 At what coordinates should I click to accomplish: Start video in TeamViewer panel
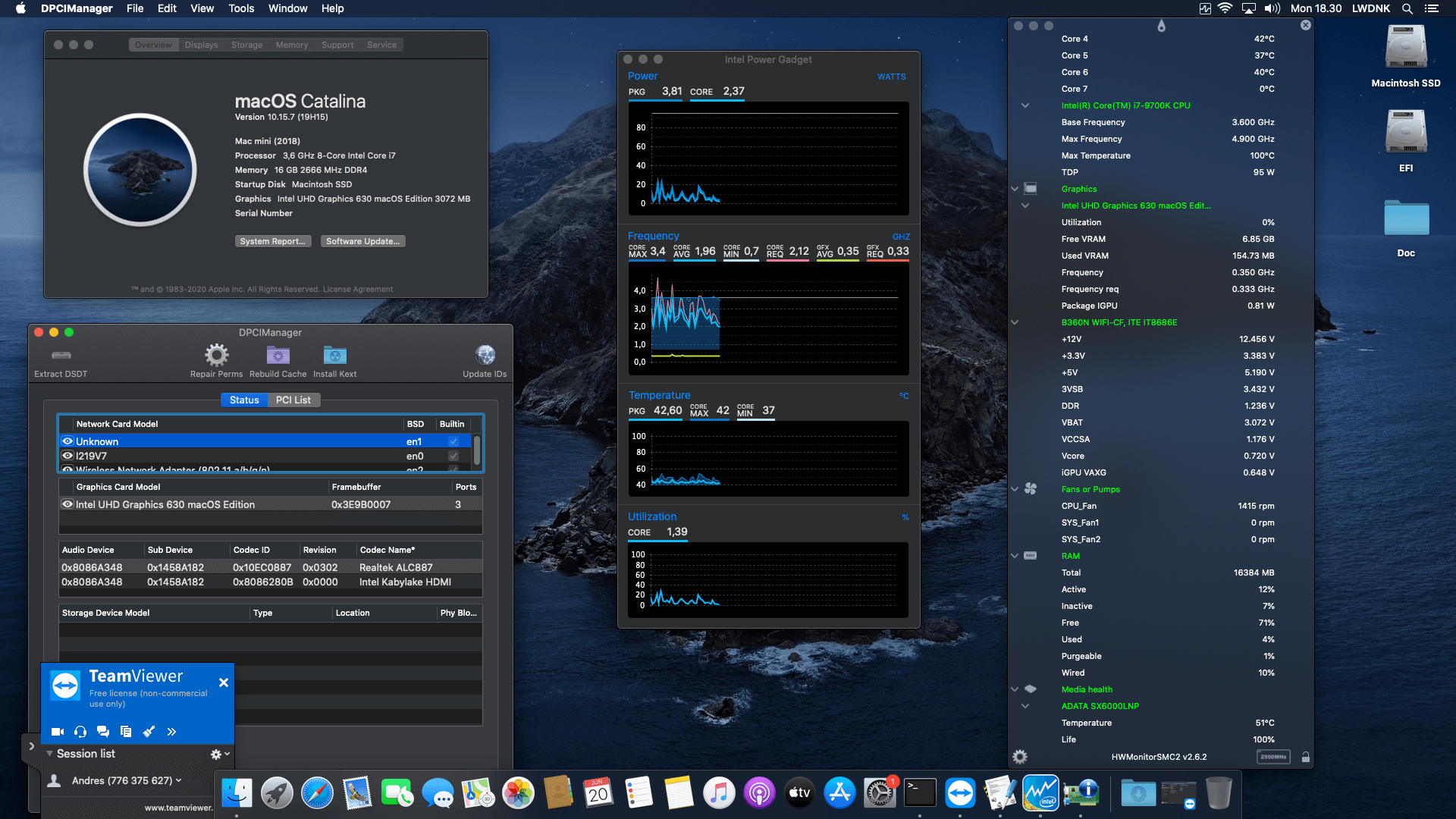[x=58, y=732]
